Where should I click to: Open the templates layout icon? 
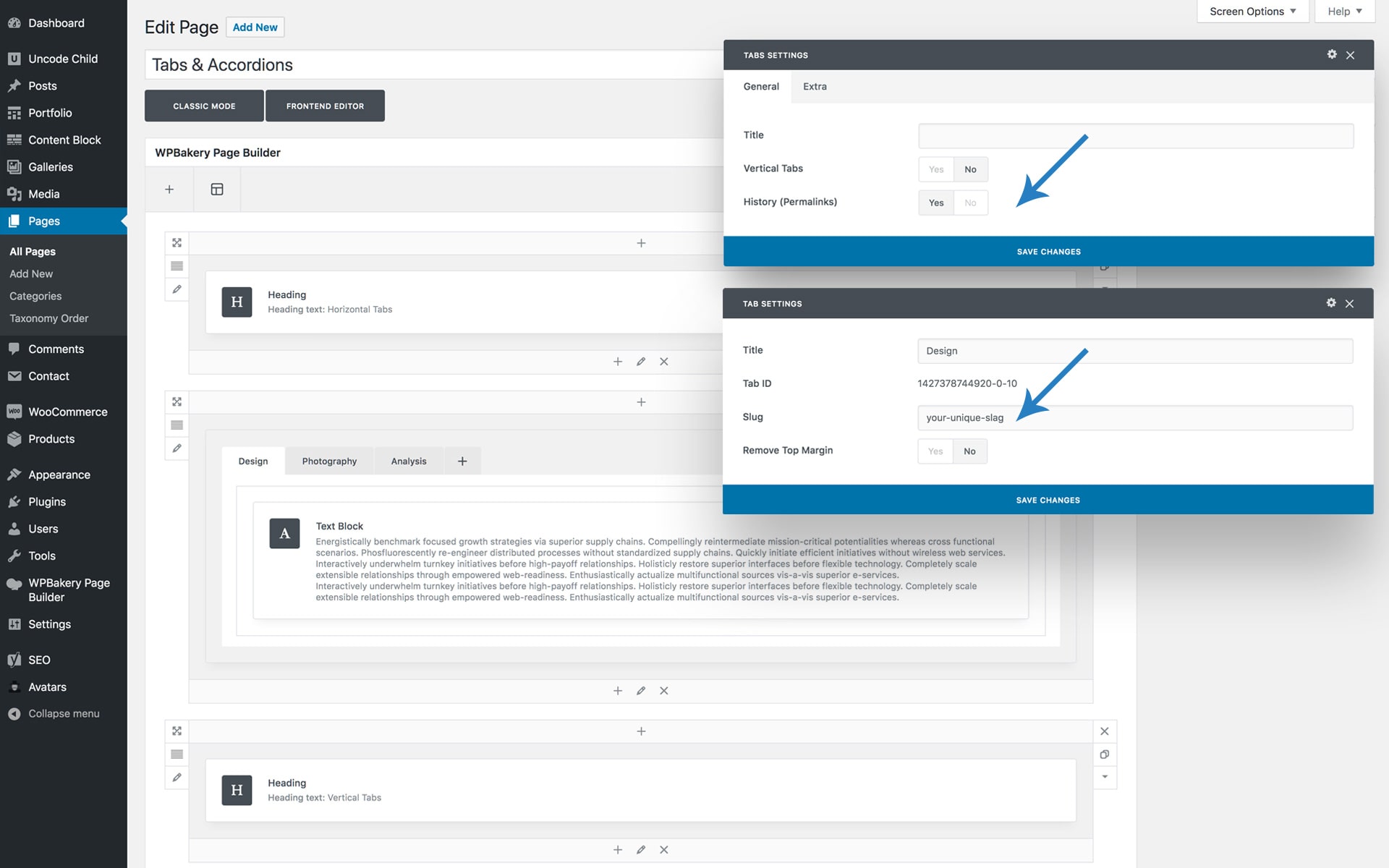(x=217, y=190)
